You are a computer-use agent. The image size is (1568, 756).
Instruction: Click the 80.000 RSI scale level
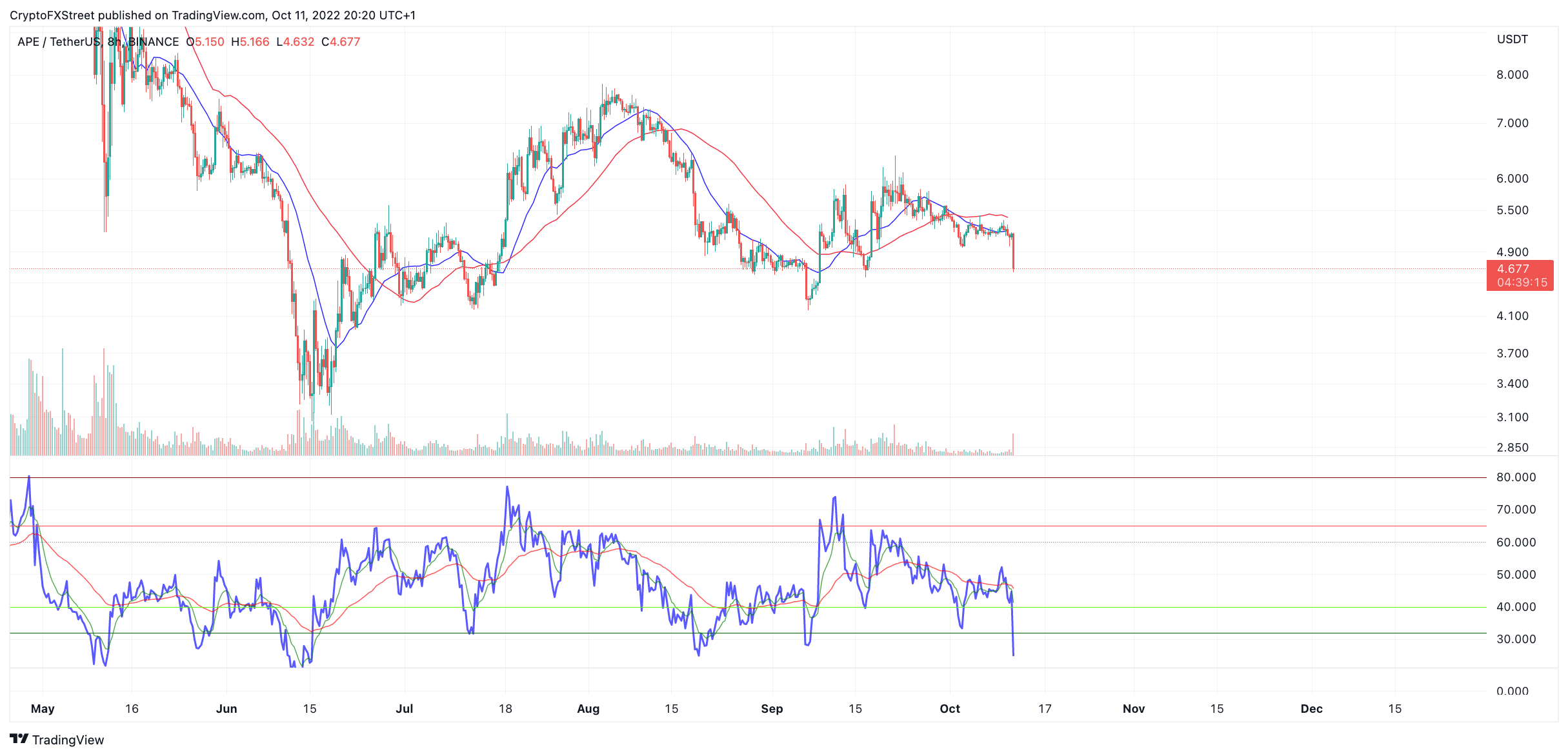click(1516, 477)
